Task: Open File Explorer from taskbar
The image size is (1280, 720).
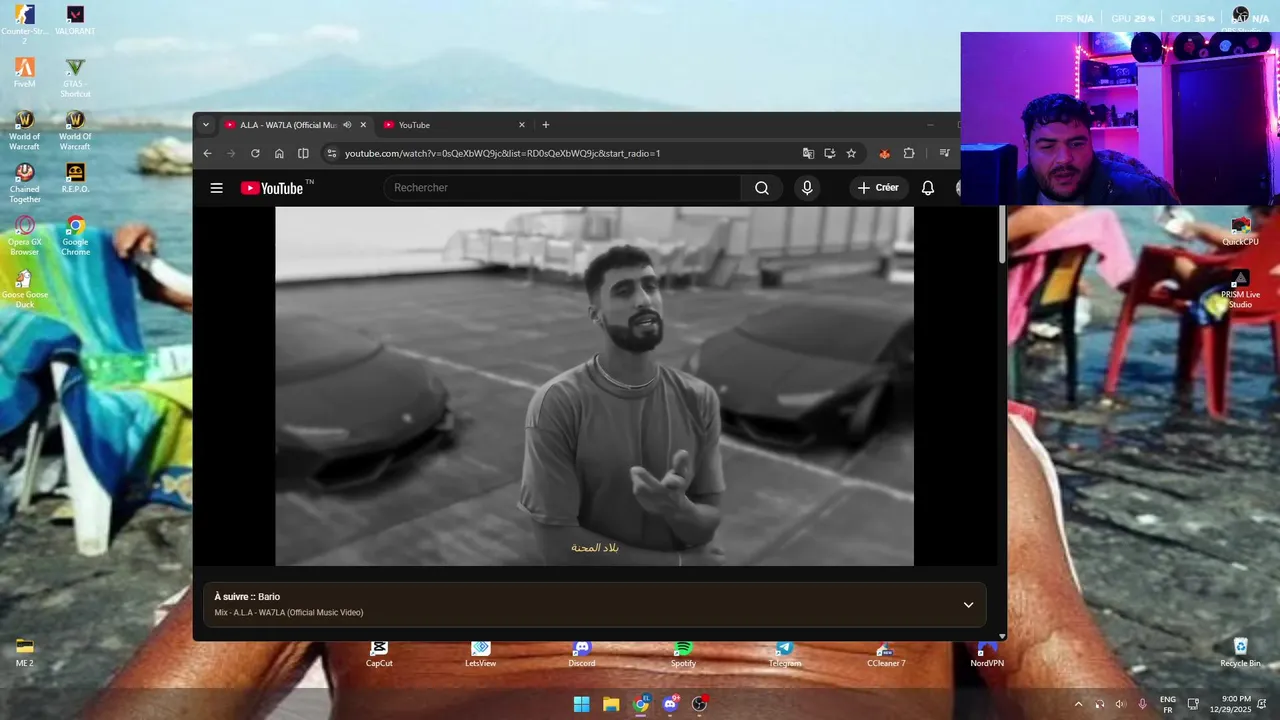Action: point(611,704)
